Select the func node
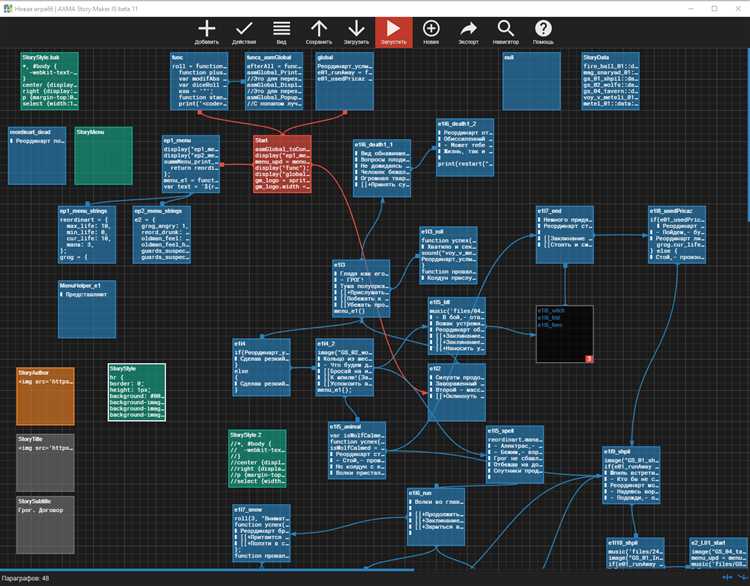This screenshot has width=750, height=586. [x=199, y=81]
